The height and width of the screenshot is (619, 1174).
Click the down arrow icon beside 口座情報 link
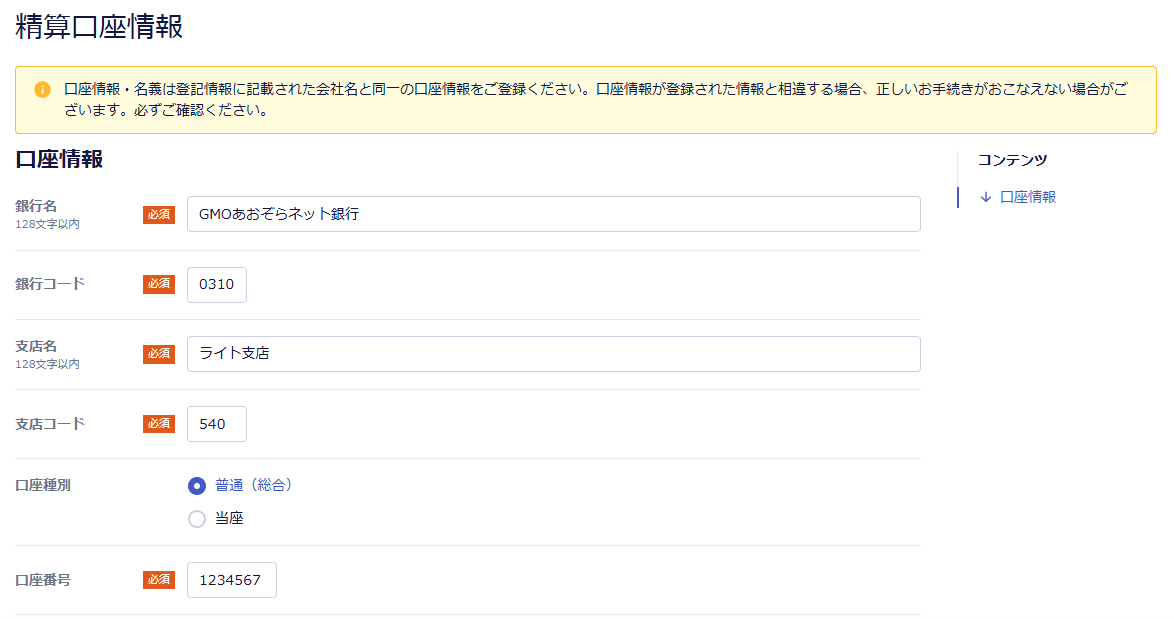point(986,197)
